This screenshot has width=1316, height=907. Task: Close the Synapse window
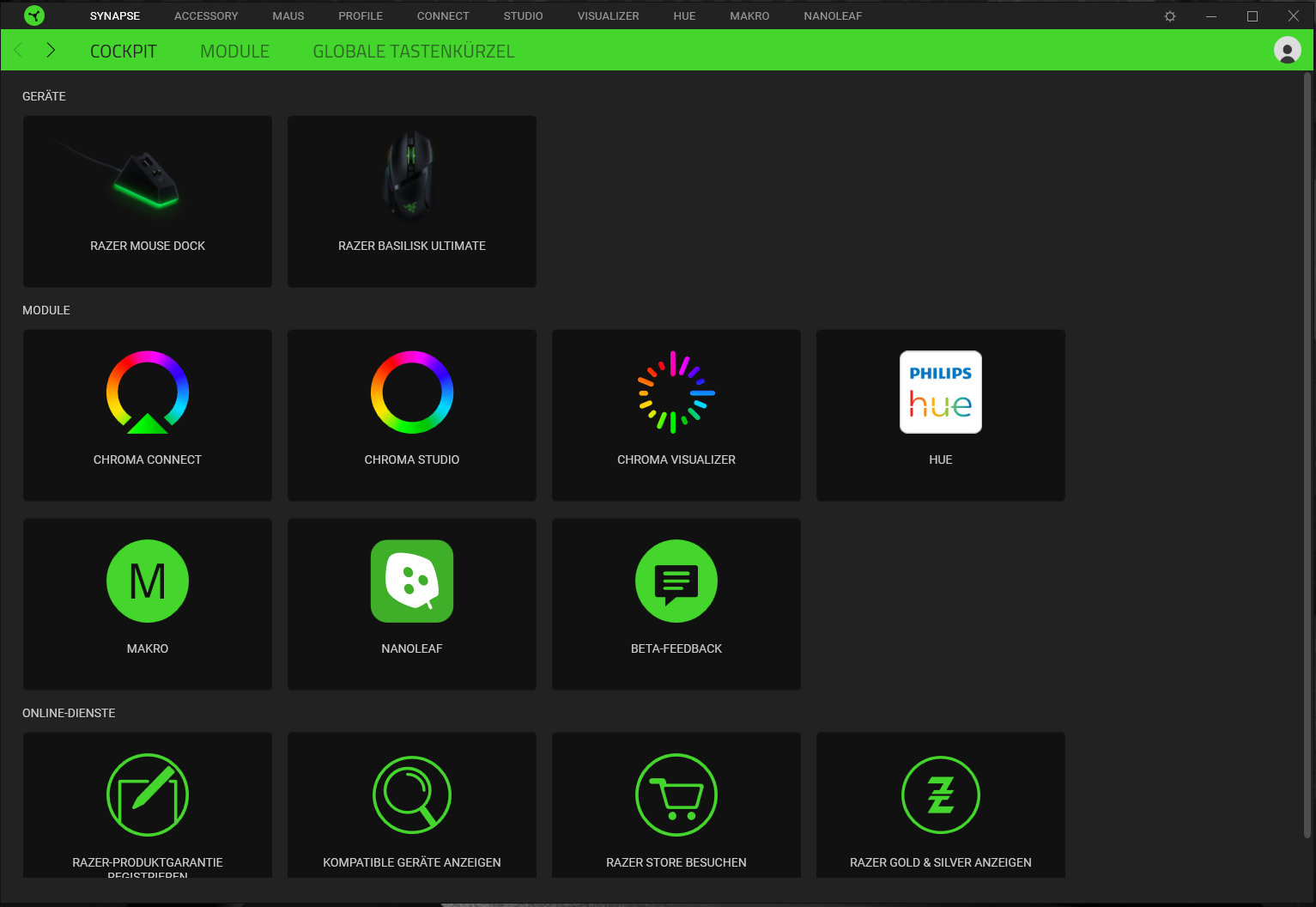pos(1294,15)
